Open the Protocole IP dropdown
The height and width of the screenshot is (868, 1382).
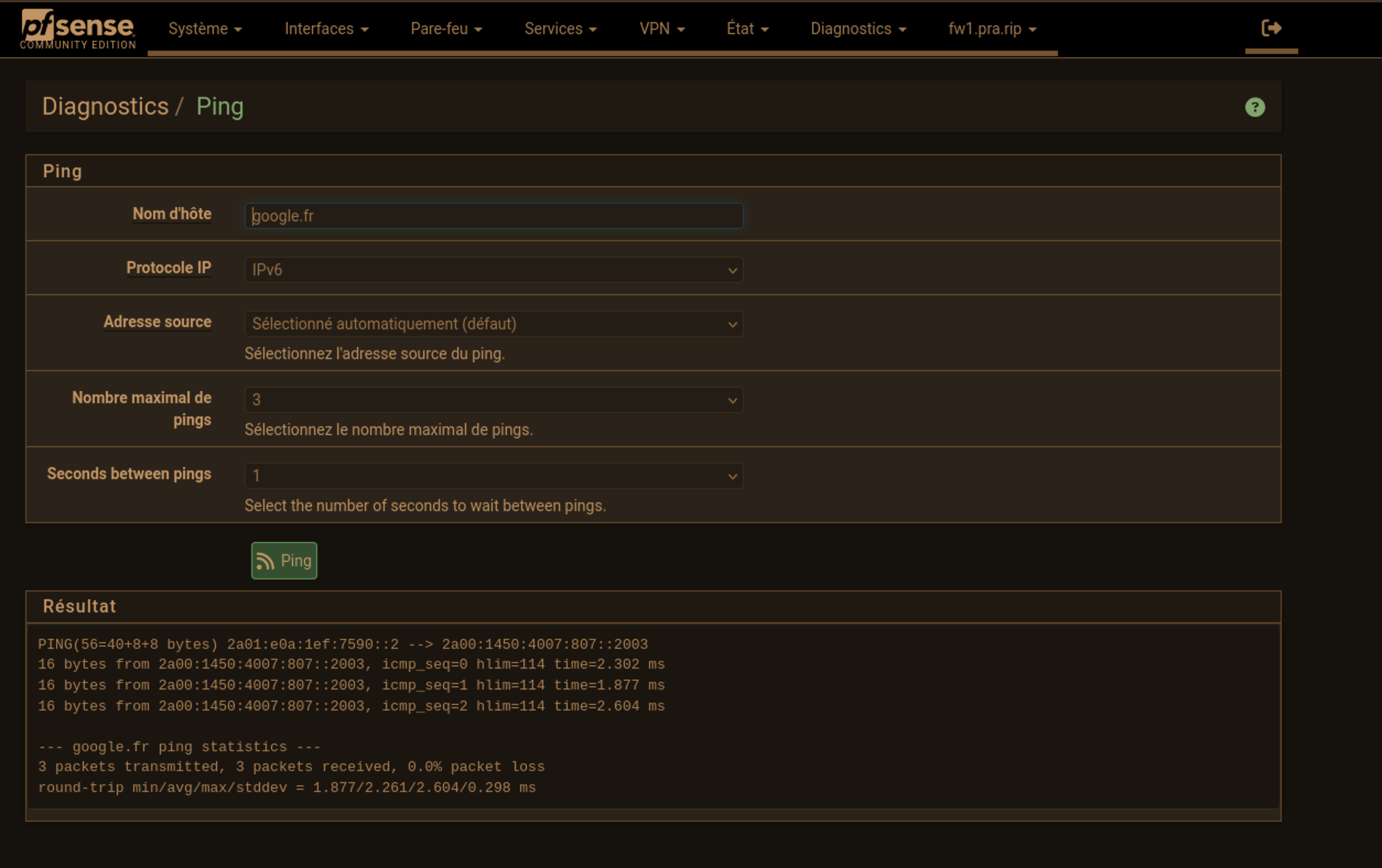pos(494,270)
